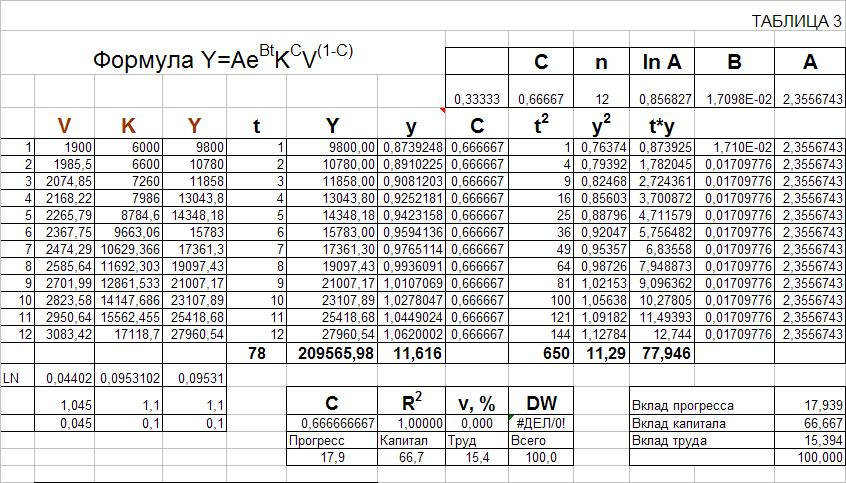846x483 pixels.
Task: Click the brown V column header
Action: 64,126
